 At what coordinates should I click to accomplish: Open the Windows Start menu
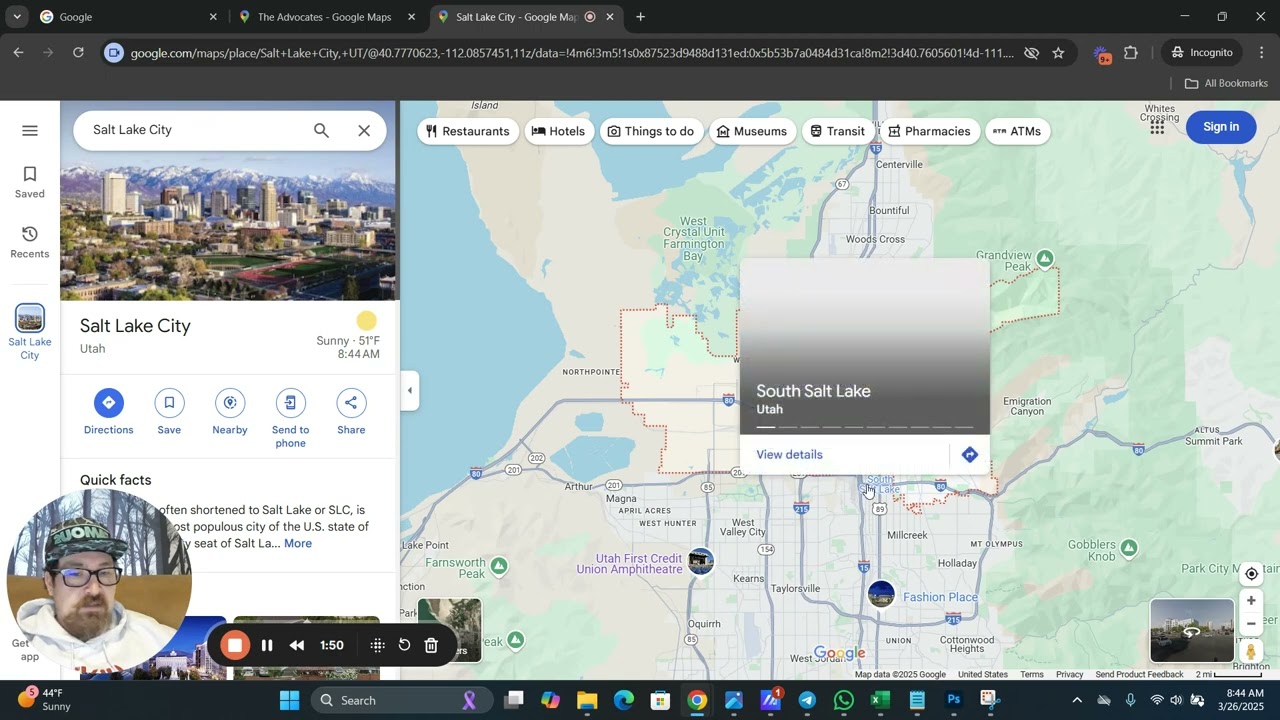point(289,700)
